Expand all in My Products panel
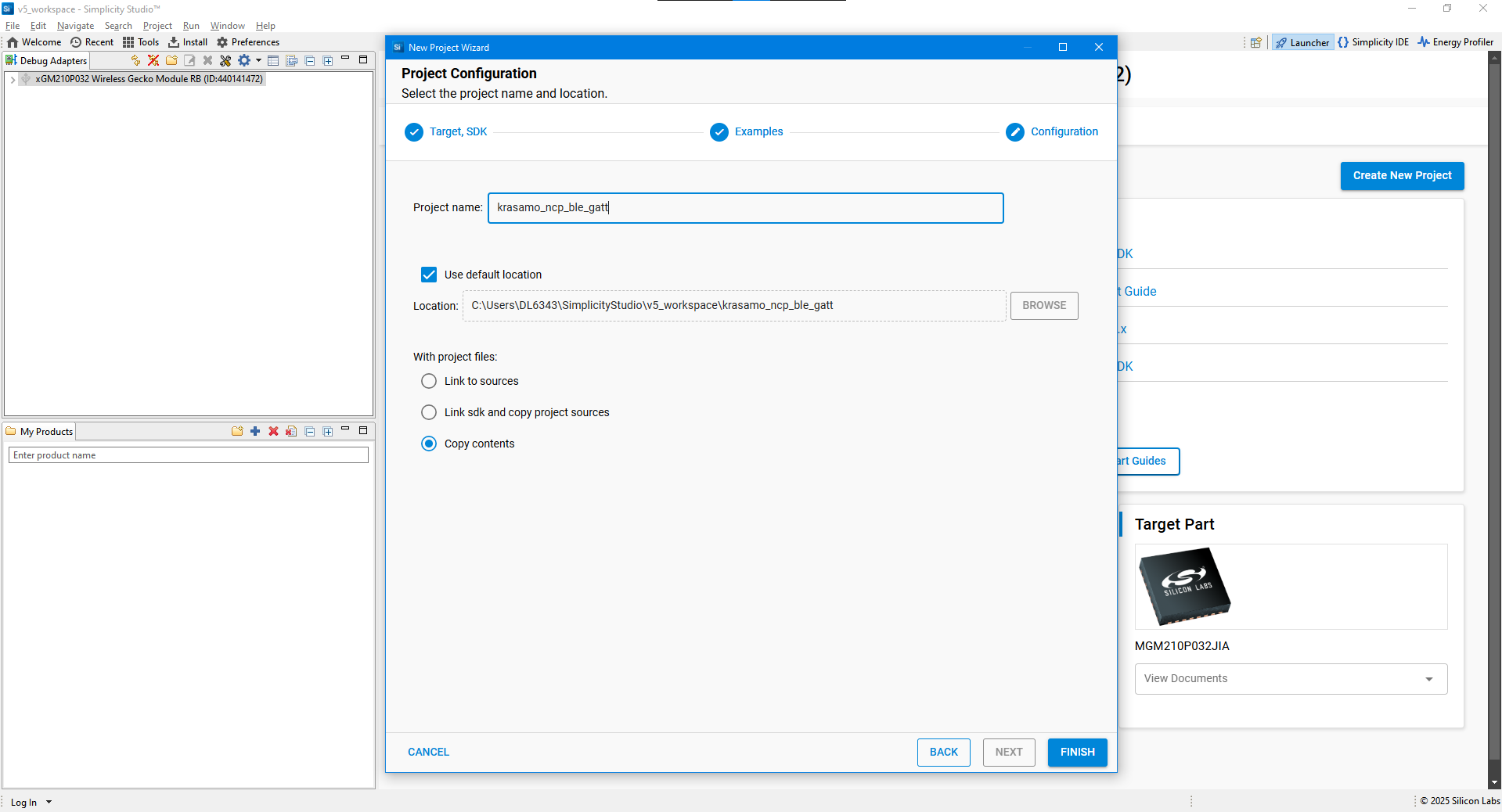The image size is (1502, 812). [x=328, y=431]
